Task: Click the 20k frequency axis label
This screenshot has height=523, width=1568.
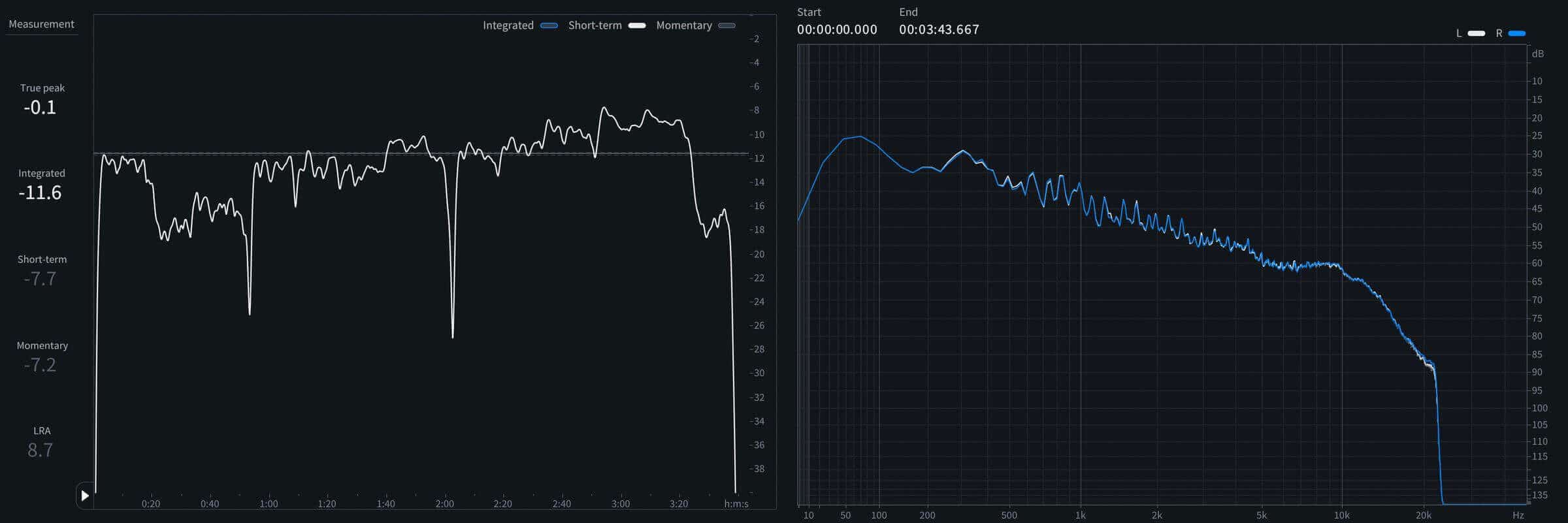Action: tap(1424, 515)
